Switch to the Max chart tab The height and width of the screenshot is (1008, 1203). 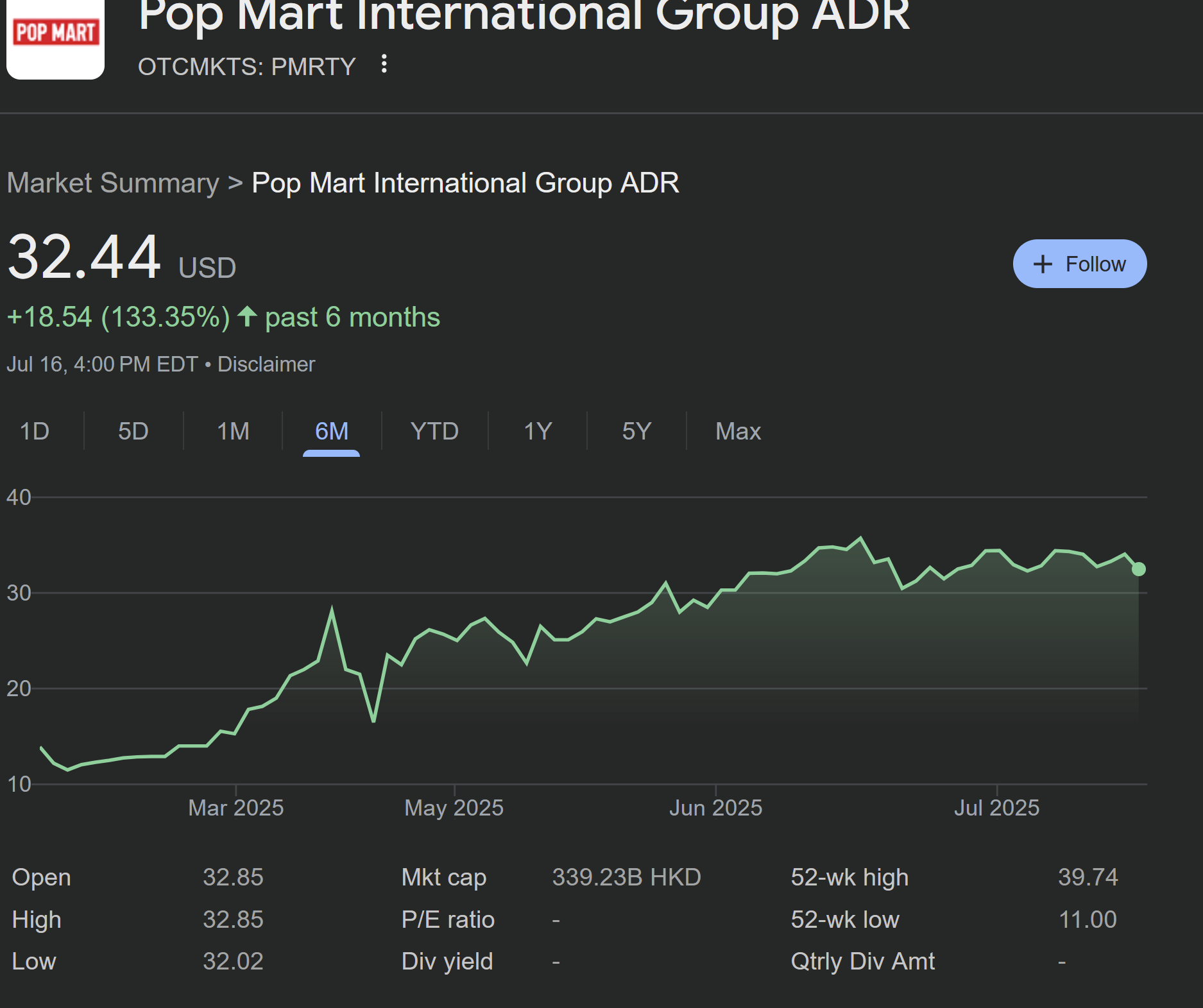pyautogui.click(x=738, y=431)
